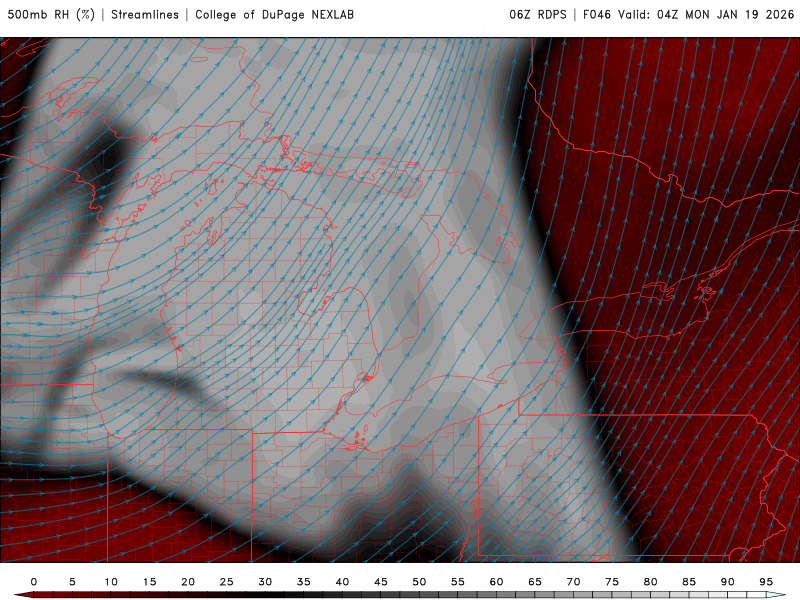Click the 'Valid: 04Z MON JAN 19 2026' text

coord(706,14)
